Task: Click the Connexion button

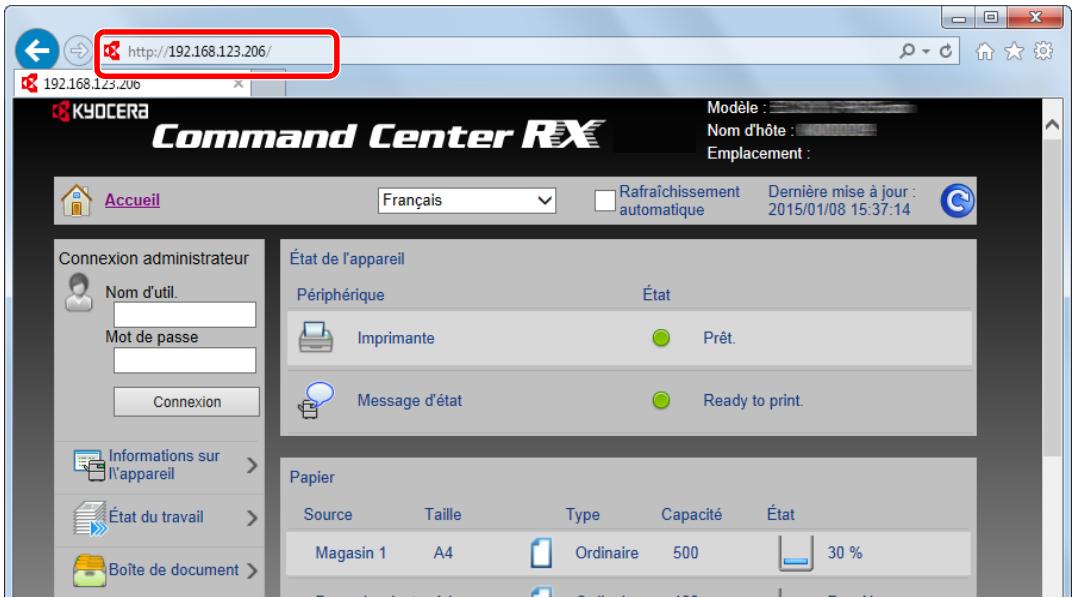Action: (x=187, y=402)
